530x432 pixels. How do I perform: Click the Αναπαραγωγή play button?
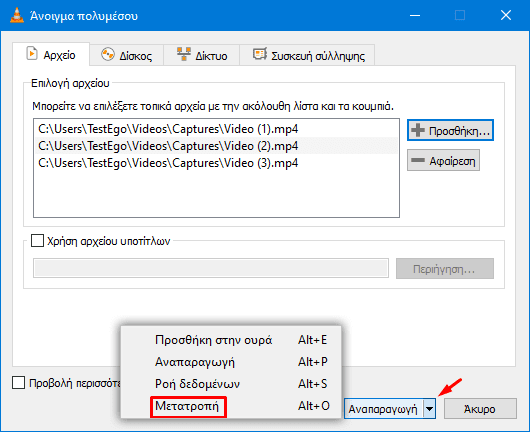pos(383,409)
